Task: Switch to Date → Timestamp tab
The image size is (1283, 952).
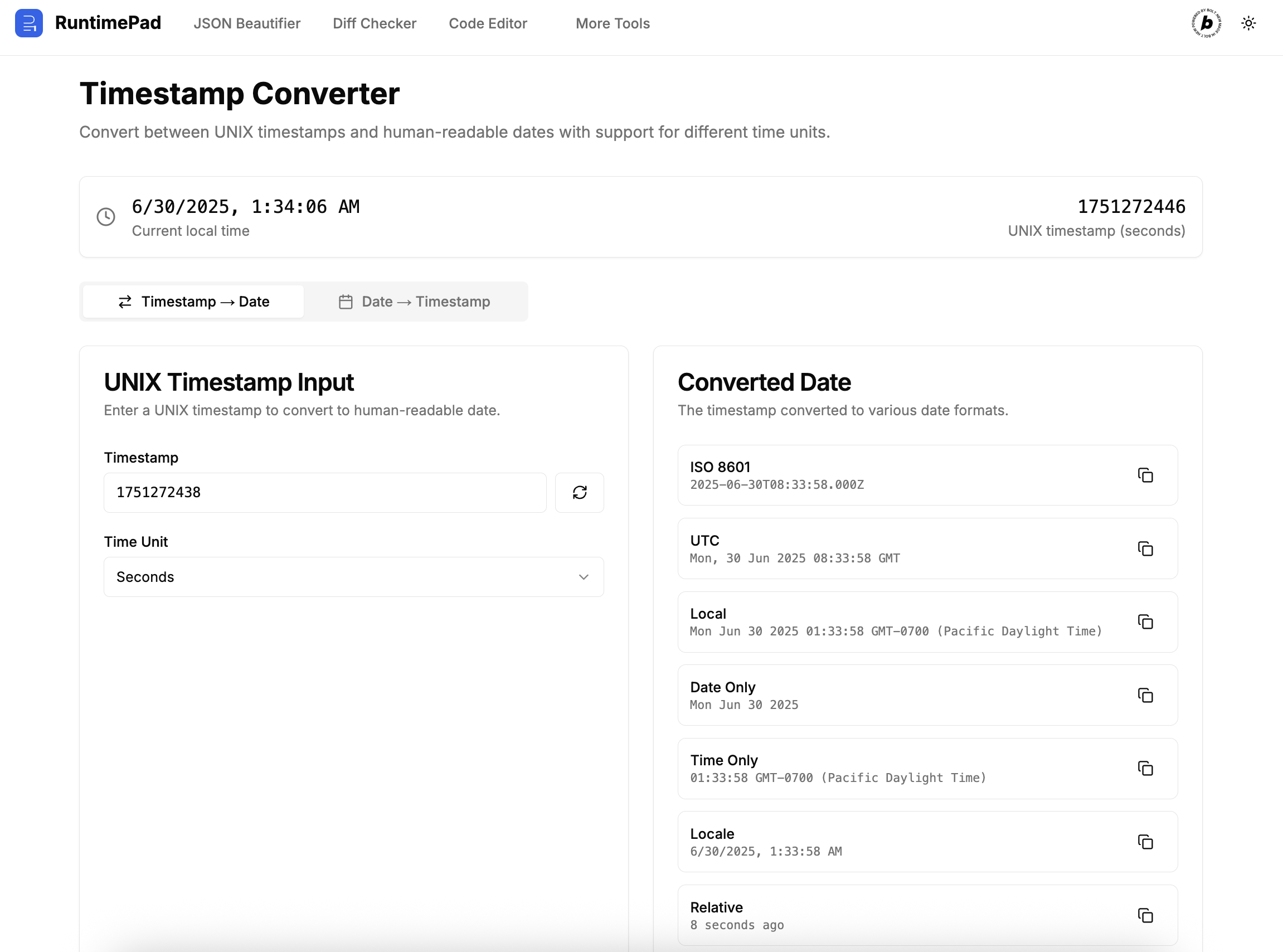Action: click(414, 302)
